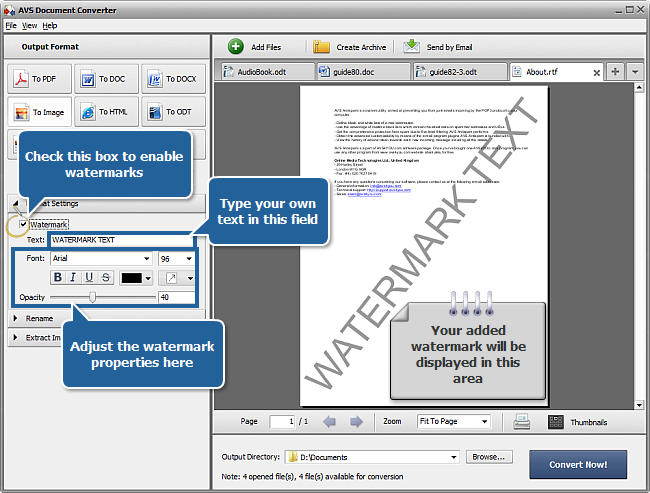This screenshot has width=650, height=493.
Task: Open the File menu
Action: (x=11, y=26)
